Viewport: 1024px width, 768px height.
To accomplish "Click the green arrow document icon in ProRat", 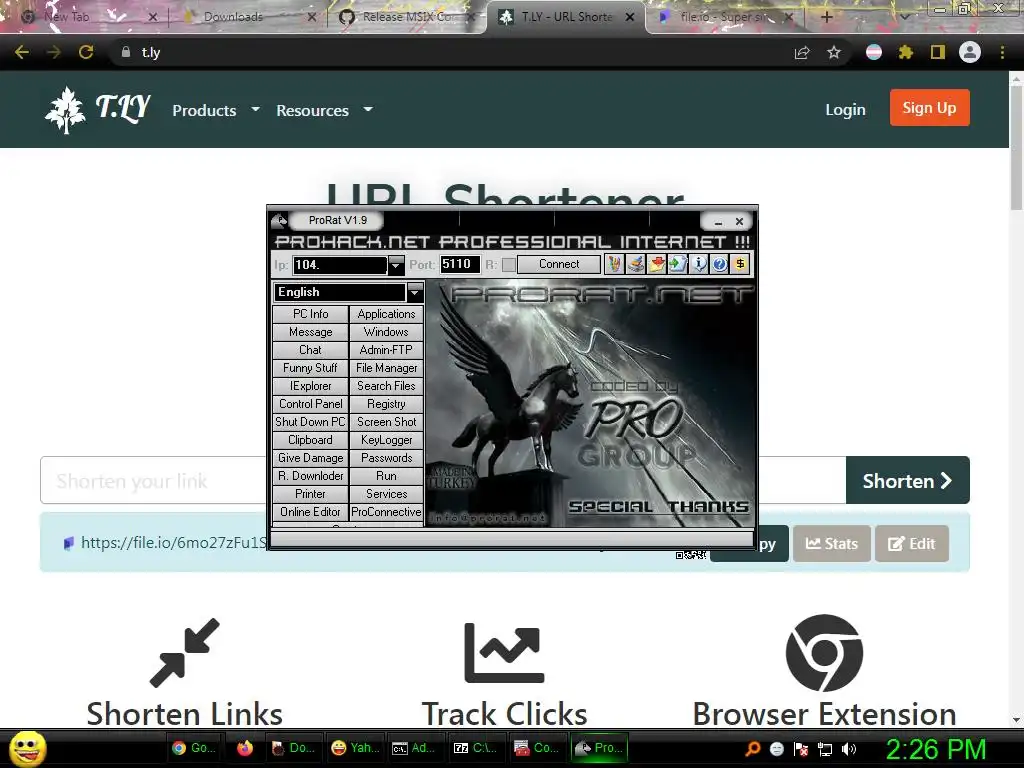I will (x=677, y=264).
